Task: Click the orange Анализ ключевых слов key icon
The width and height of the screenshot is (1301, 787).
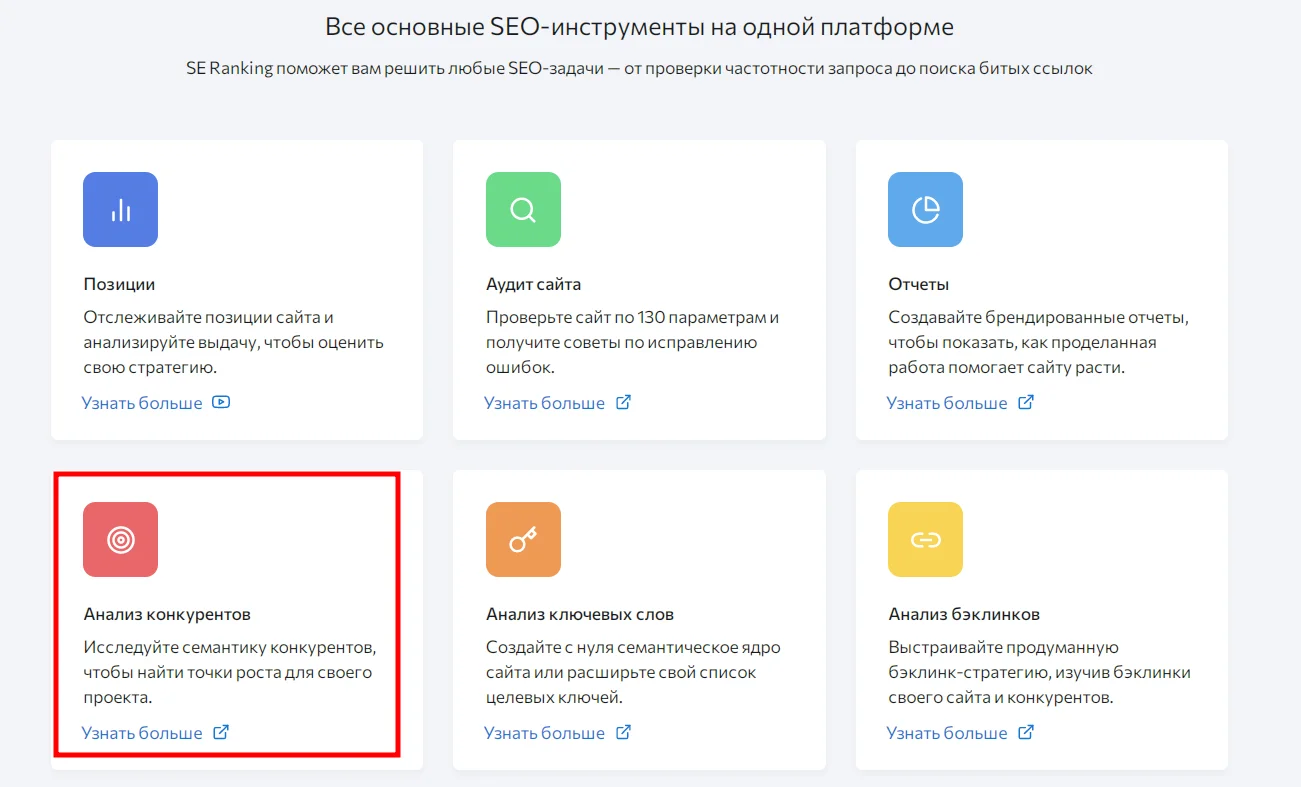Action: coord(523,540)
